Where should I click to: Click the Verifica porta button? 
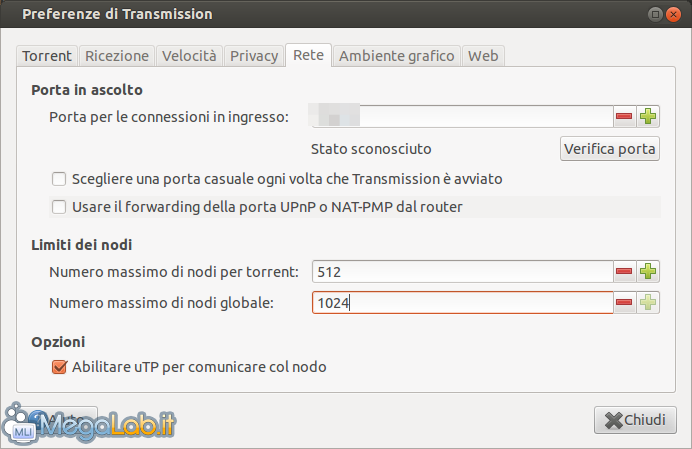click(609, 149)
